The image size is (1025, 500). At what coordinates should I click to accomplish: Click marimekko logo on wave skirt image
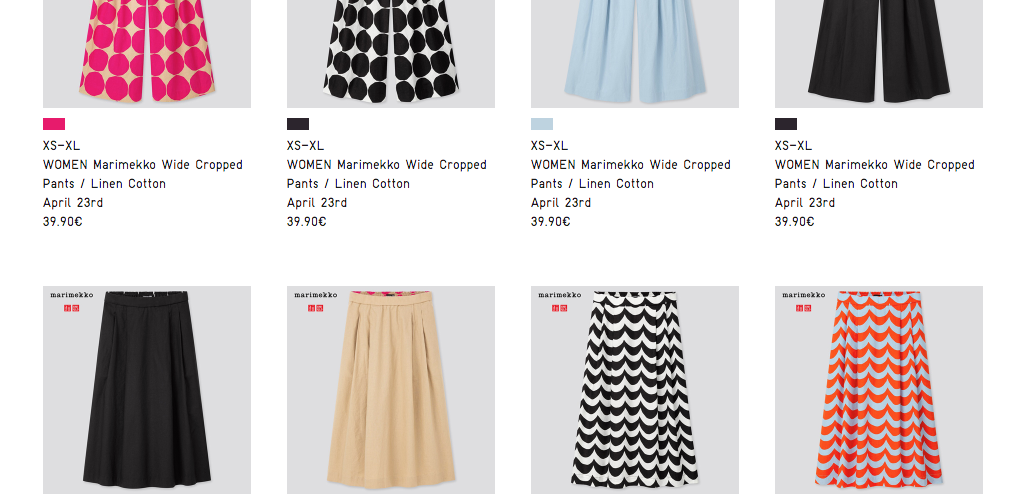(x=560, y=295)
